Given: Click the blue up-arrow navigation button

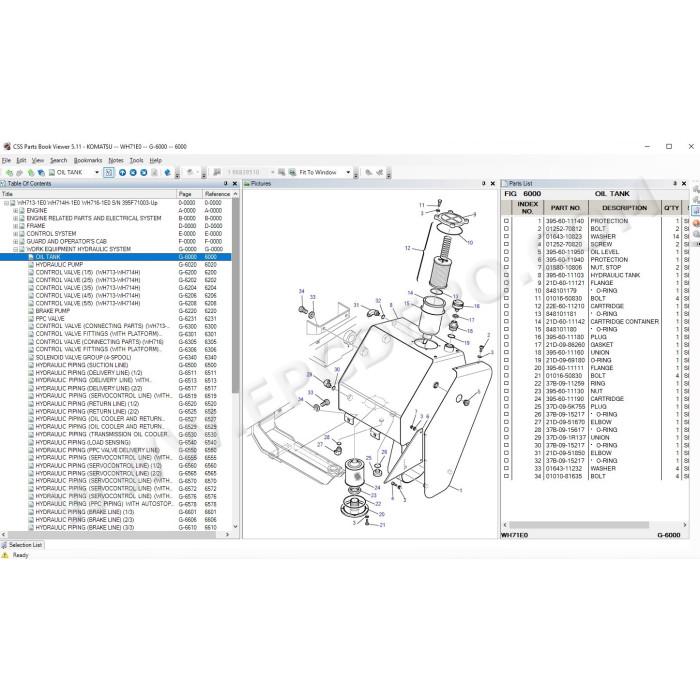Looking at the screenshot, I should [122, 173].
